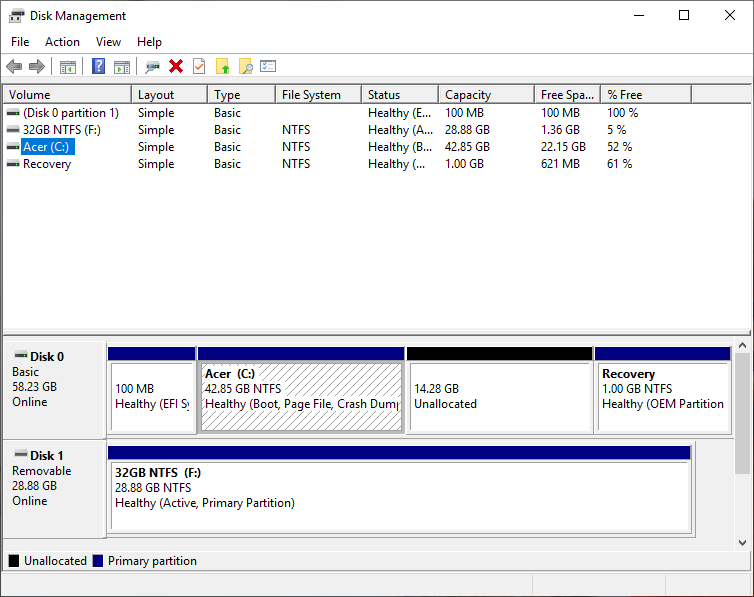The width and height of the screenshot is (754, 597).
Task: Click the Disk Management title bar icon
Action: [x=16, y=16]
